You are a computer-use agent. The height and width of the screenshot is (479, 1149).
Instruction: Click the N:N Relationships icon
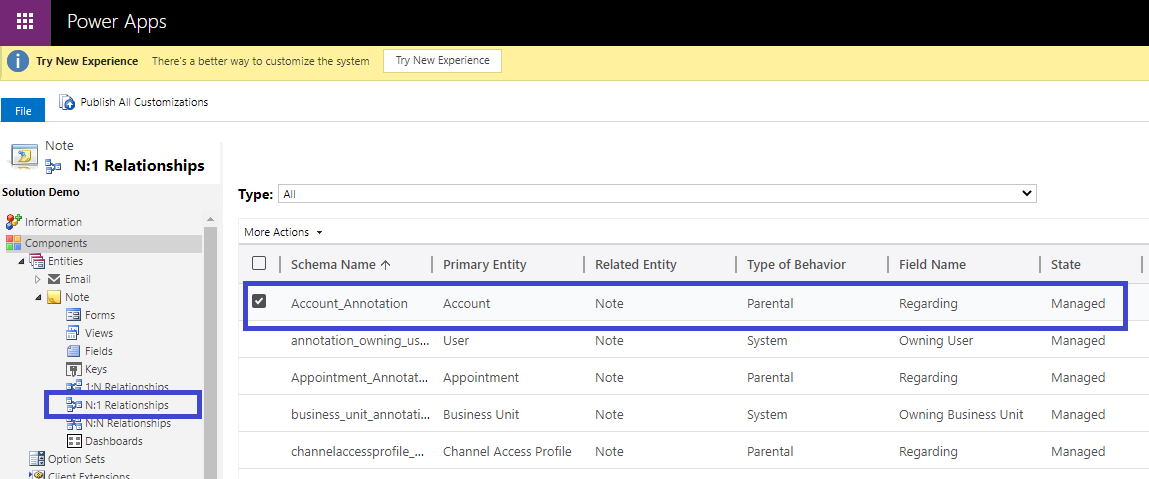(x=73, y=423)
